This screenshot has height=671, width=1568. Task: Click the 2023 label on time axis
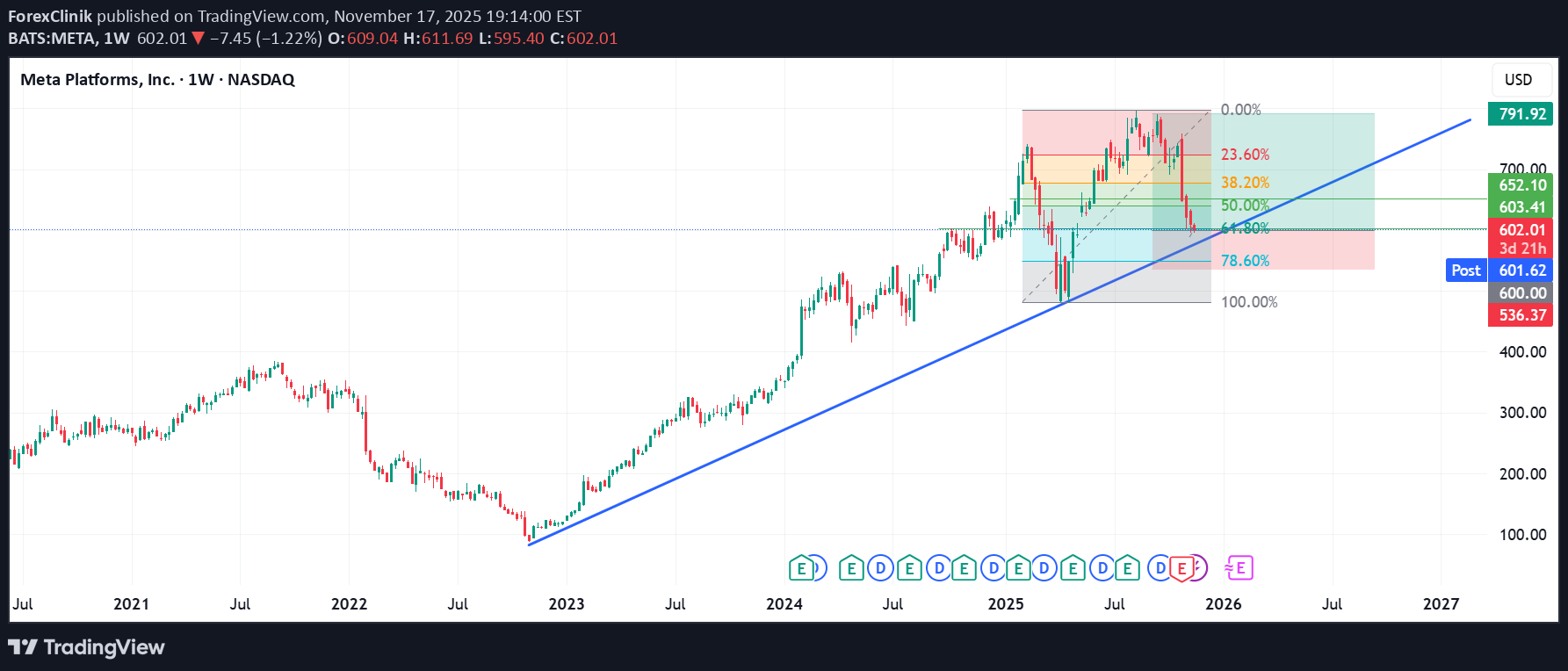coord(567,604)
